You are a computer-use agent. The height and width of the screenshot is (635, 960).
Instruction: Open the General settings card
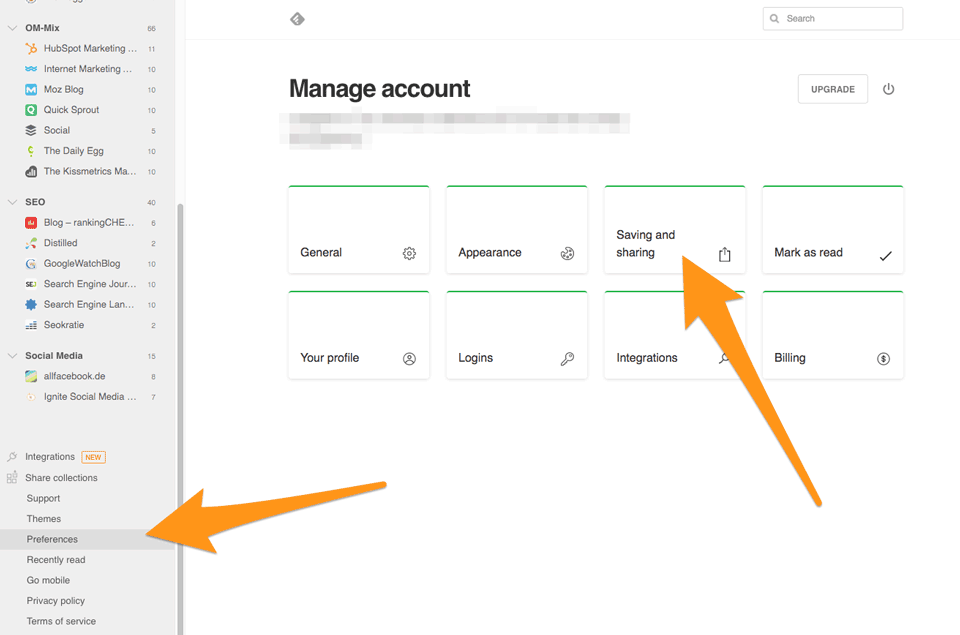pyautogui.click(x=358, y=230)
